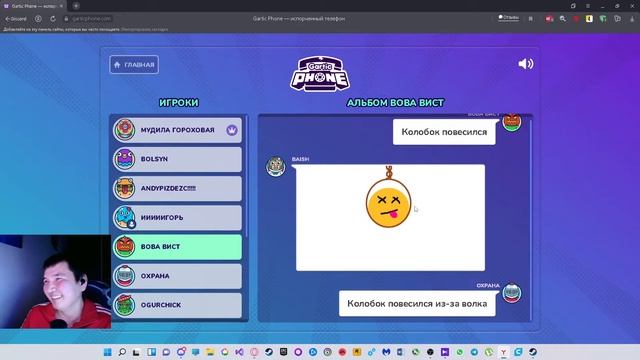This screenshot has width=640, height=360.
Task: Click the "Колобок повесился" message bubble
Action: pos(444,132)
